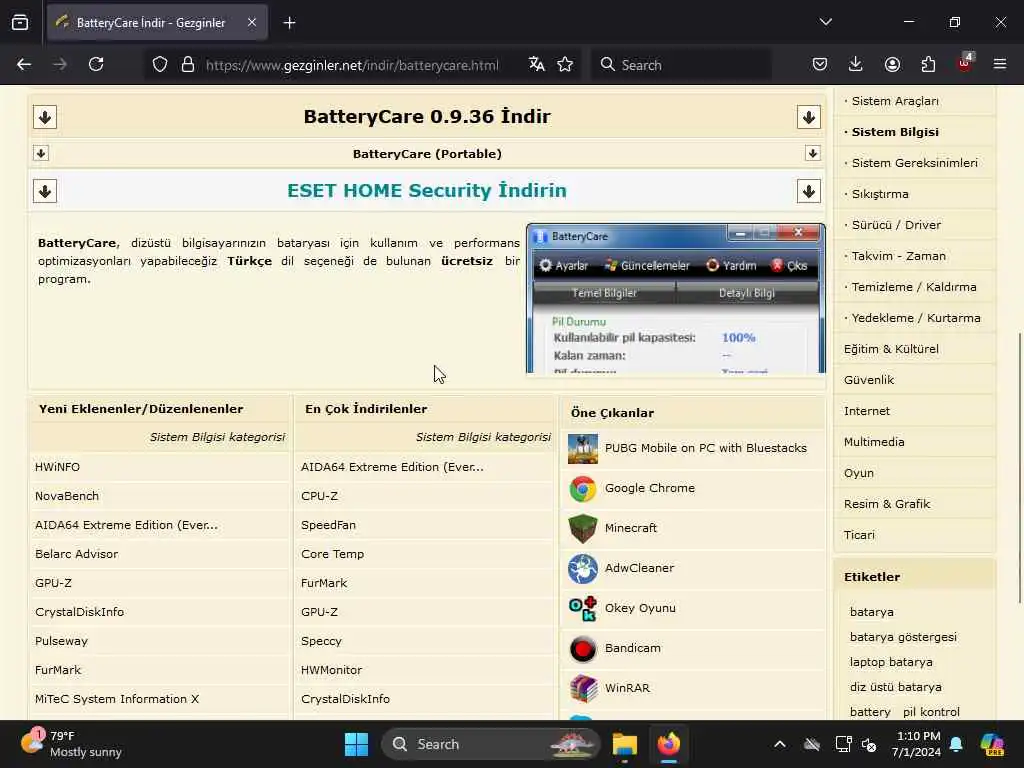
Task: Click right download arrow of BatteryCare (Portable) row
Action: tap(812, 153)
